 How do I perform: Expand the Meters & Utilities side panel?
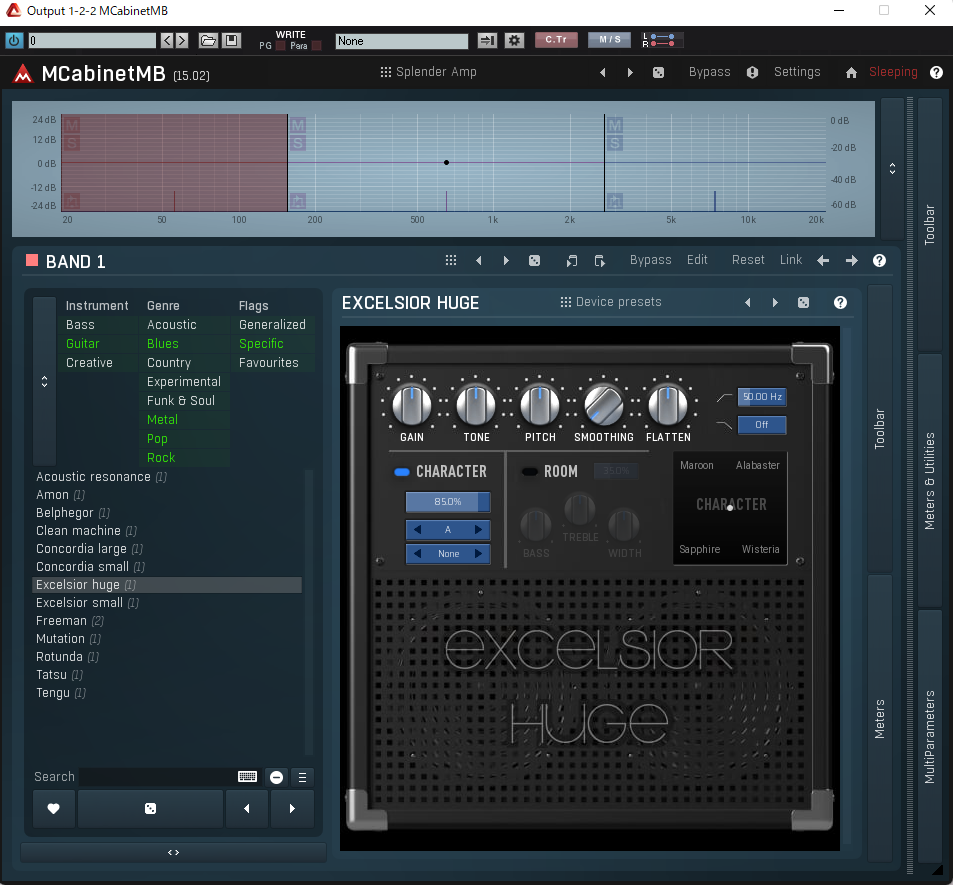929,481
